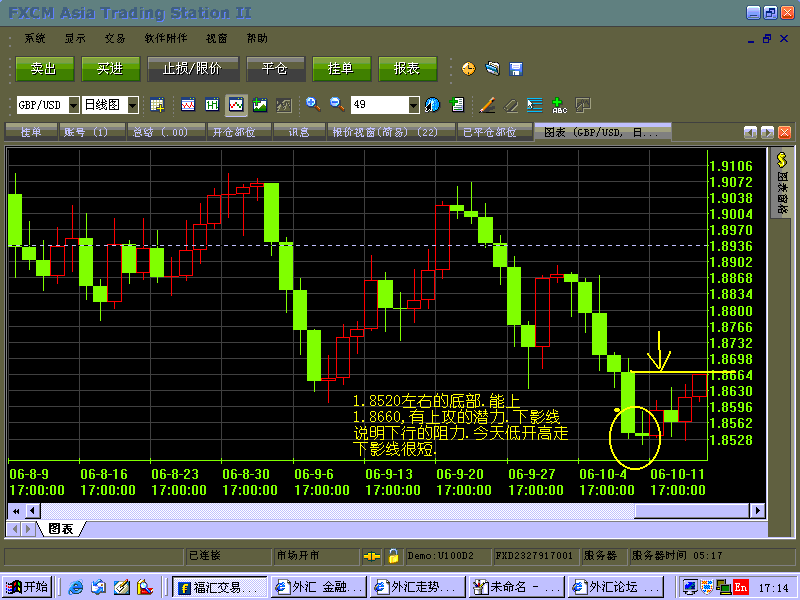Viewport: 800px width, 600px height.
Task: Click the green 买进 button
Action: pyautogui.click(x=110, y=68)
